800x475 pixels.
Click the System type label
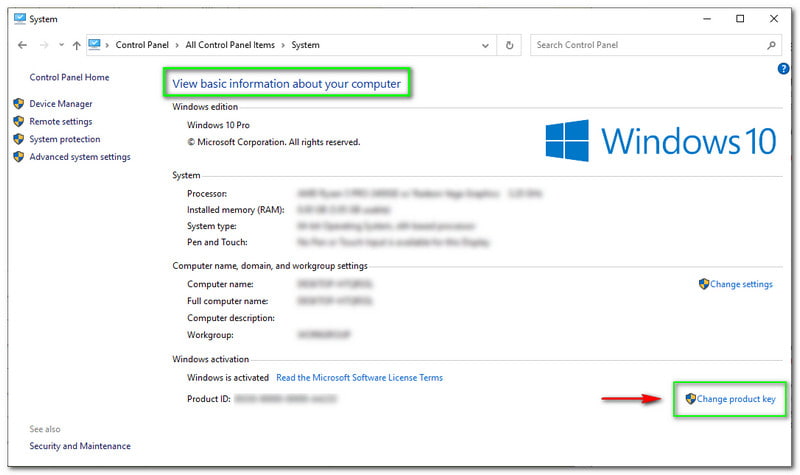coord(212,226)
